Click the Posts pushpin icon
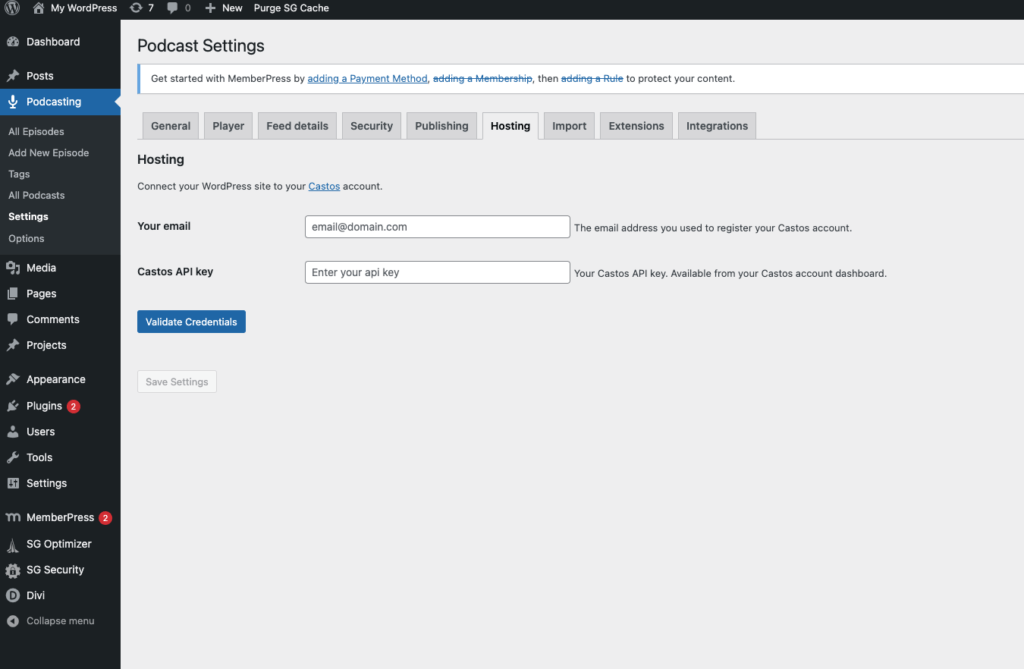 [13, 76]
